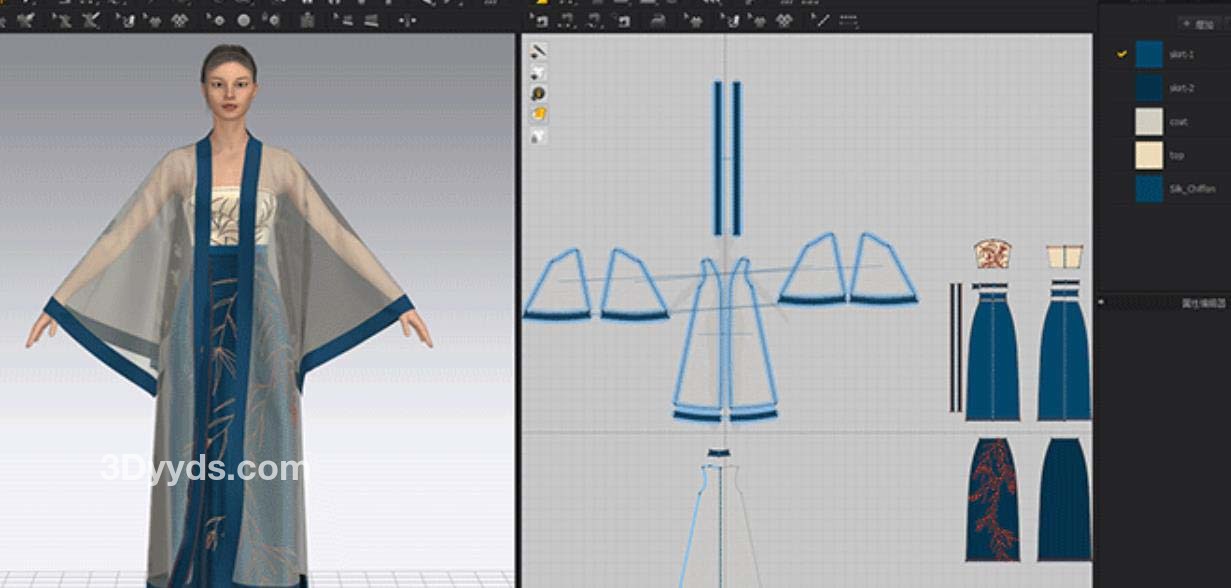Click the yellow highlighted icon in 2D vertical toolbar
The image size is (1231, 588).
coord(539,114)
